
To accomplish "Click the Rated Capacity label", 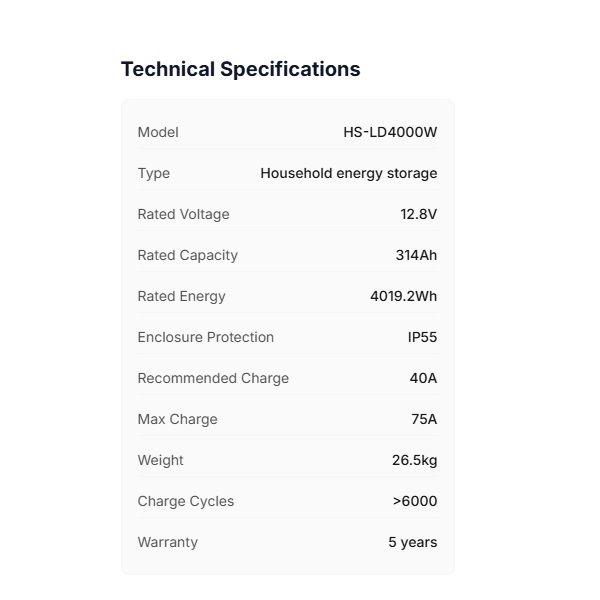I will point(187,255).
